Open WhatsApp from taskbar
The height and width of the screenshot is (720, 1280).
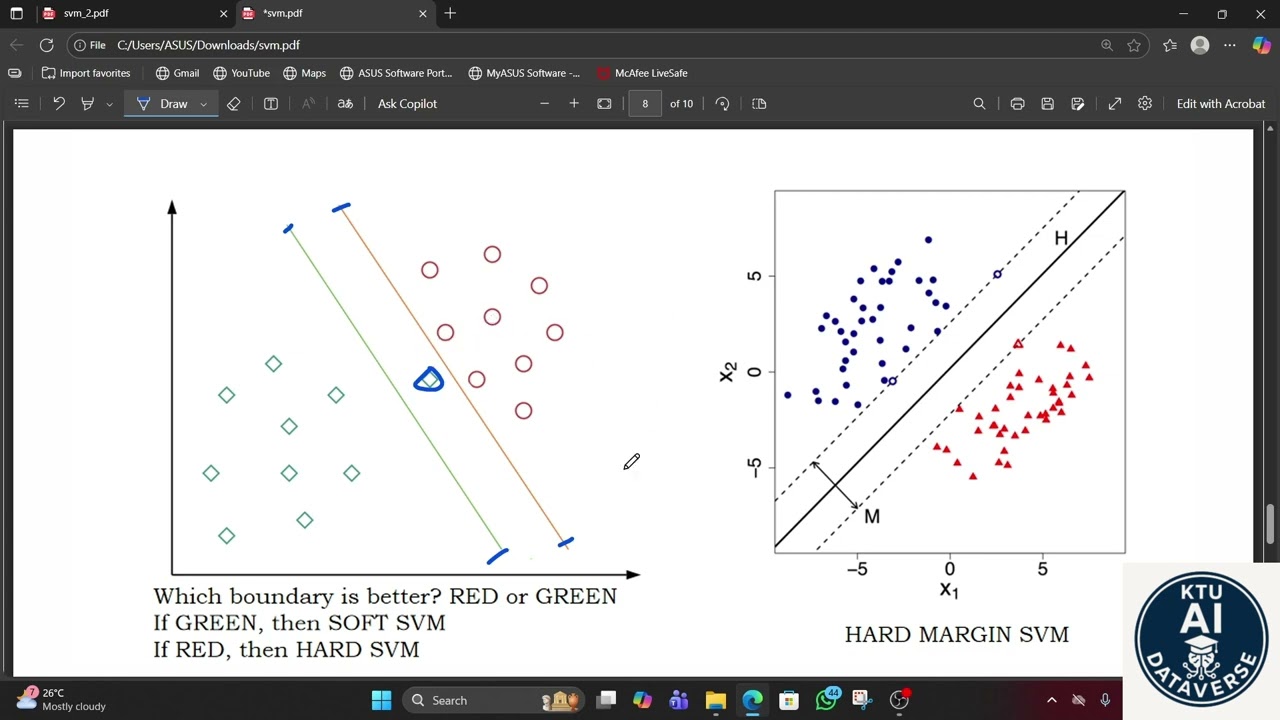pyautogui.click(x=827, y=700)
